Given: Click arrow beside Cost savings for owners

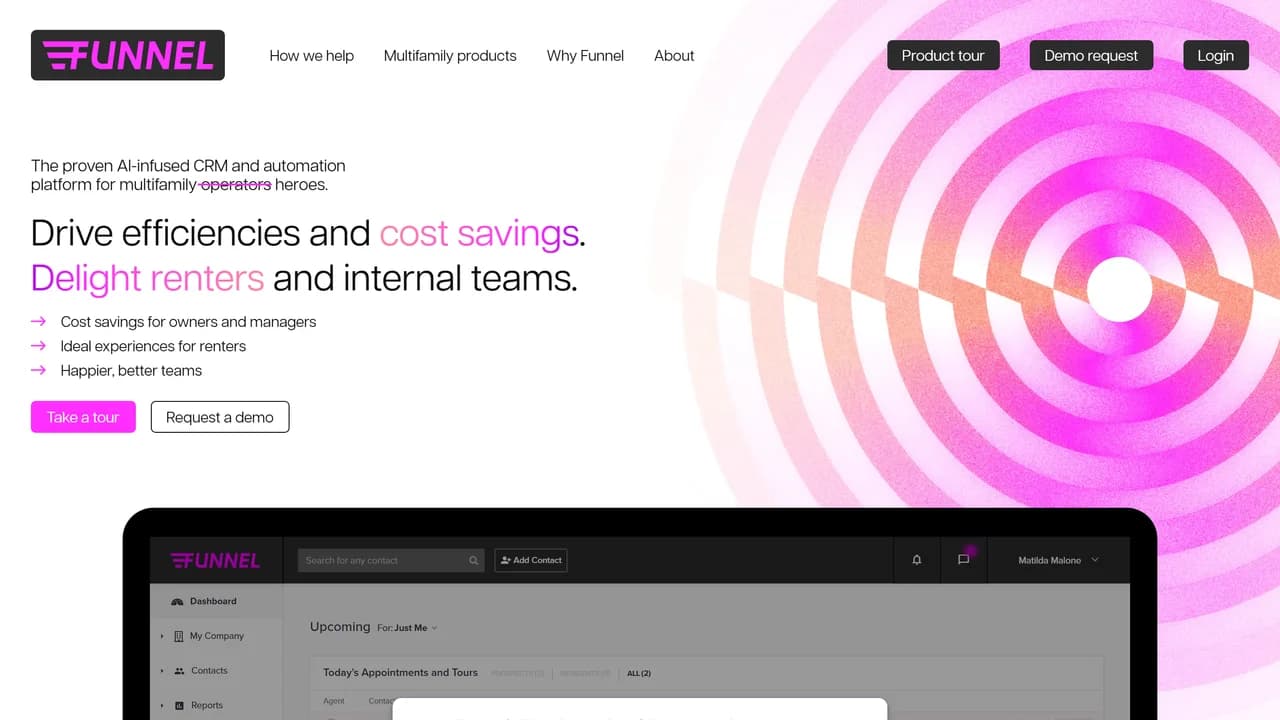Looking at the screenshot, I should pos(39,321).
